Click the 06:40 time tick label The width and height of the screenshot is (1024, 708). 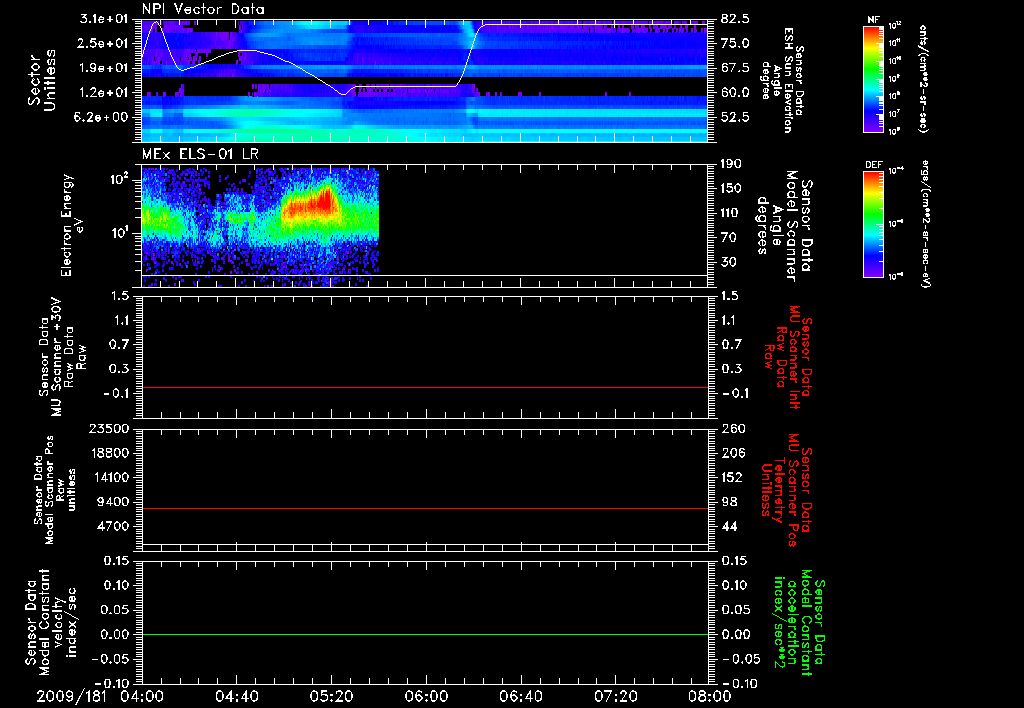(x=520, y=696)
